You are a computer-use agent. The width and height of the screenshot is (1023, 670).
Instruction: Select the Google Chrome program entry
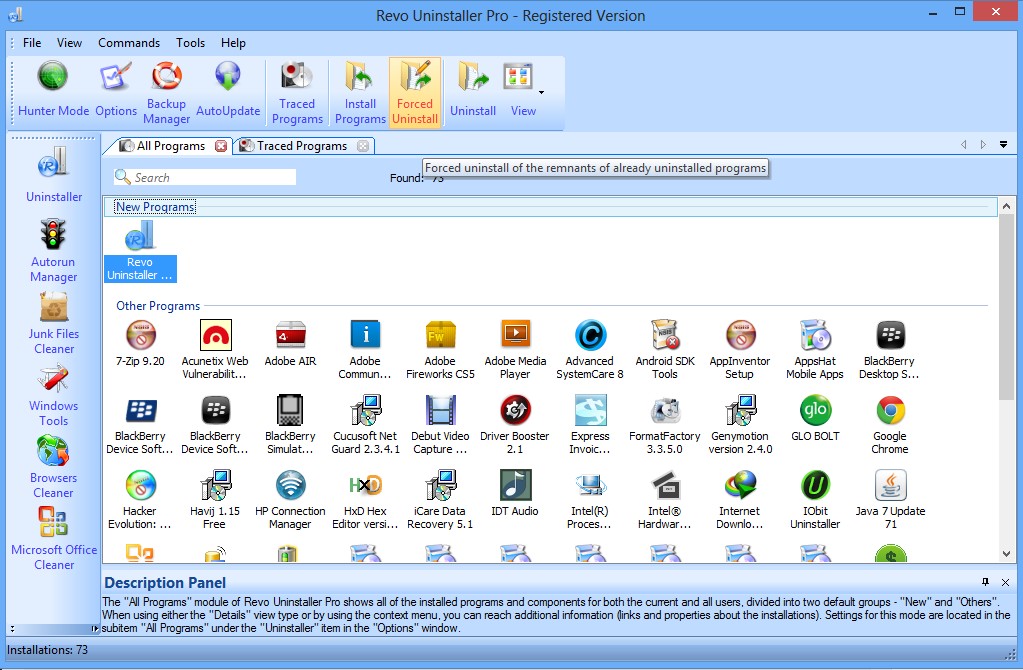pos(888,422)
